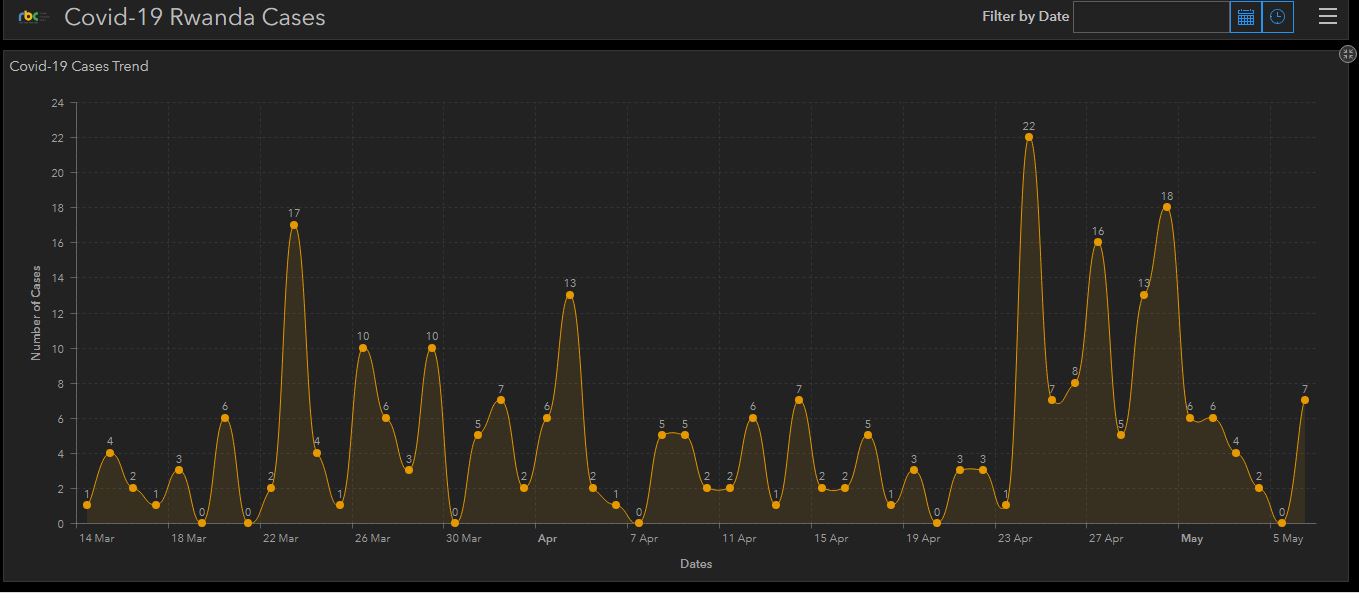Open the calendar date picker icon
Screen dimensions: 1359x599
tap(1245, 17)
